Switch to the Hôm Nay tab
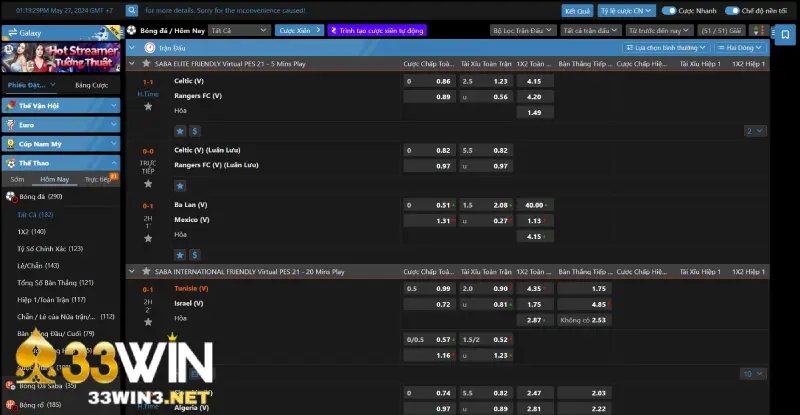Viewport: 800px width, 415px height. 55,179
